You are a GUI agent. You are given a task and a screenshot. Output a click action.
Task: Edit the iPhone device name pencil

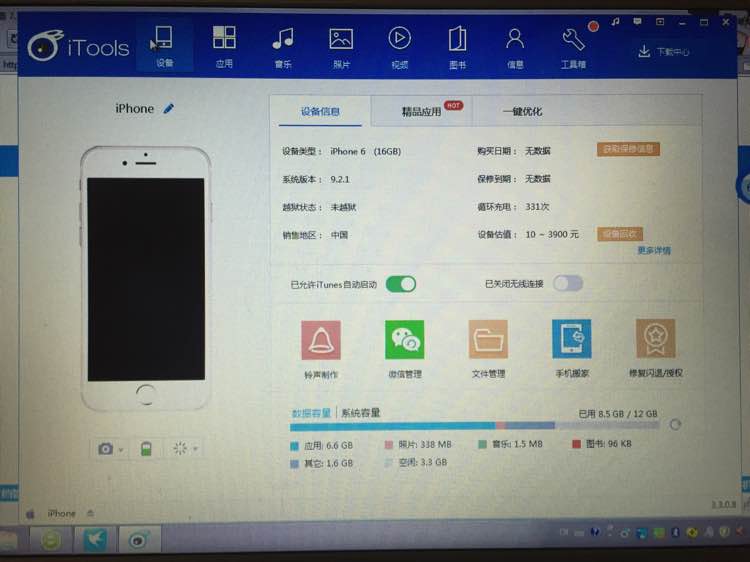pos(168,109)
